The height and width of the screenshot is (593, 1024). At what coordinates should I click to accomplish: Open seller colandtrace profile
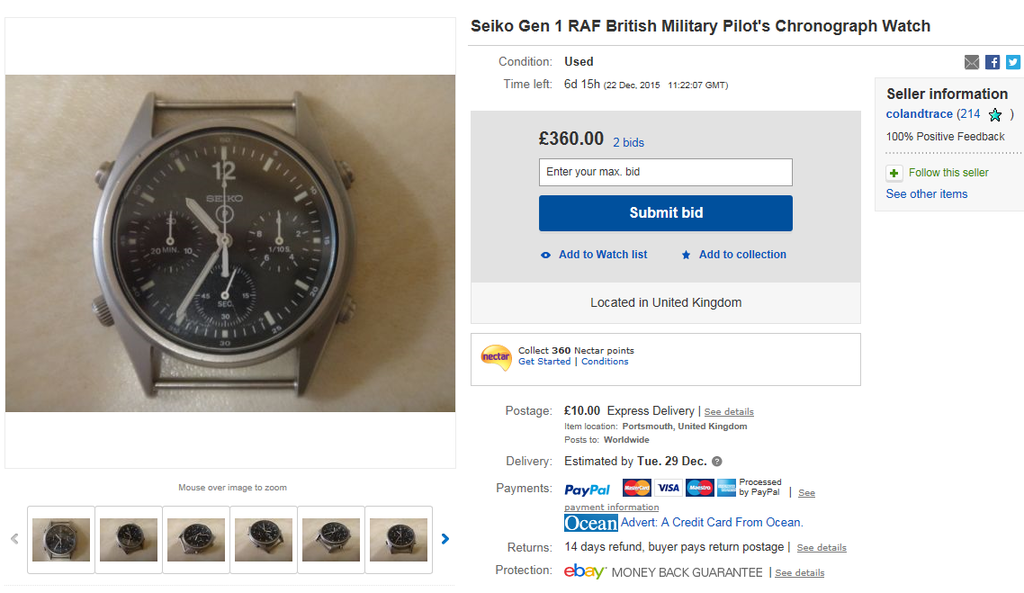click(919, 115)
